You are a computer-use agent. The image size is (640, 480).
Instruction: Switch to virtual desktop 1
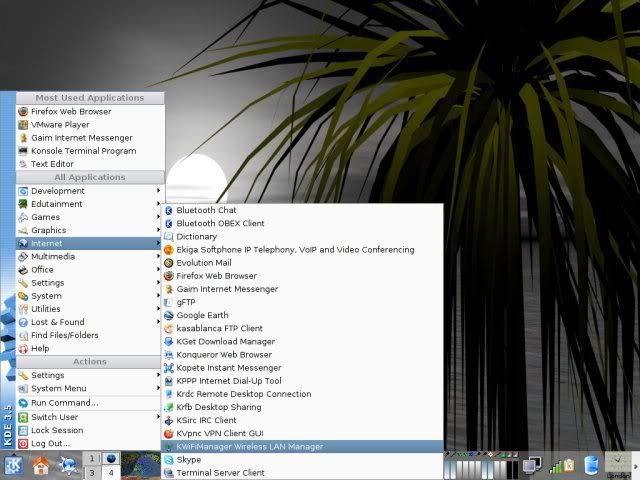point(91,458)
